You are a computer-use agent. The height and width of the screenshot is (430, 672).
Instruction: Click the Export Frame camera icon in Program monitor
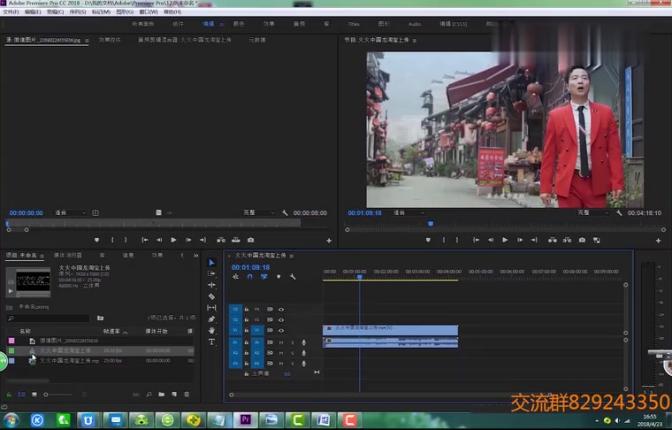click(582, 240)
